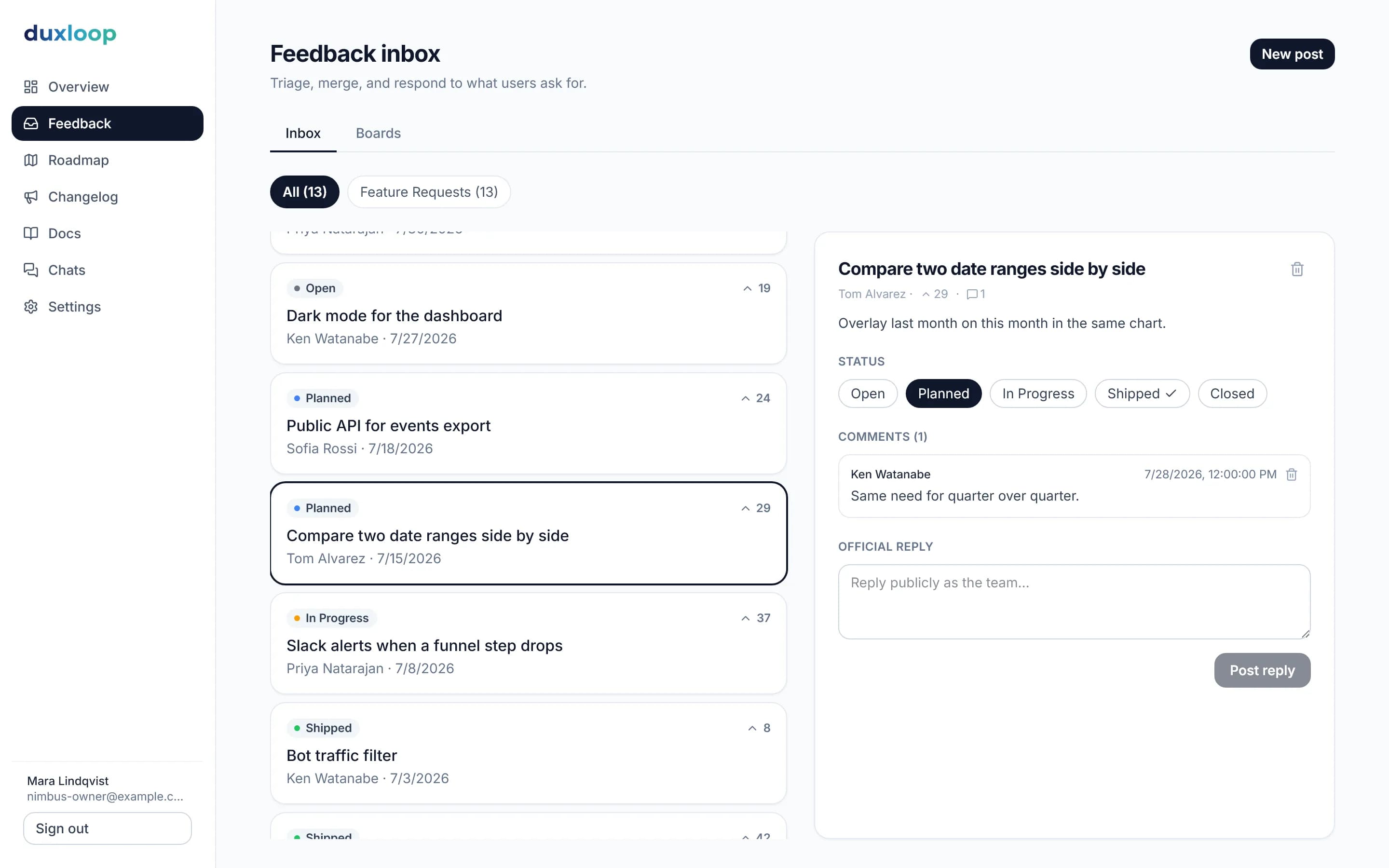The height and width of the screenshot is (868, 1389).
Task: Set status to Closed
Action: (x=1232, y=394)
